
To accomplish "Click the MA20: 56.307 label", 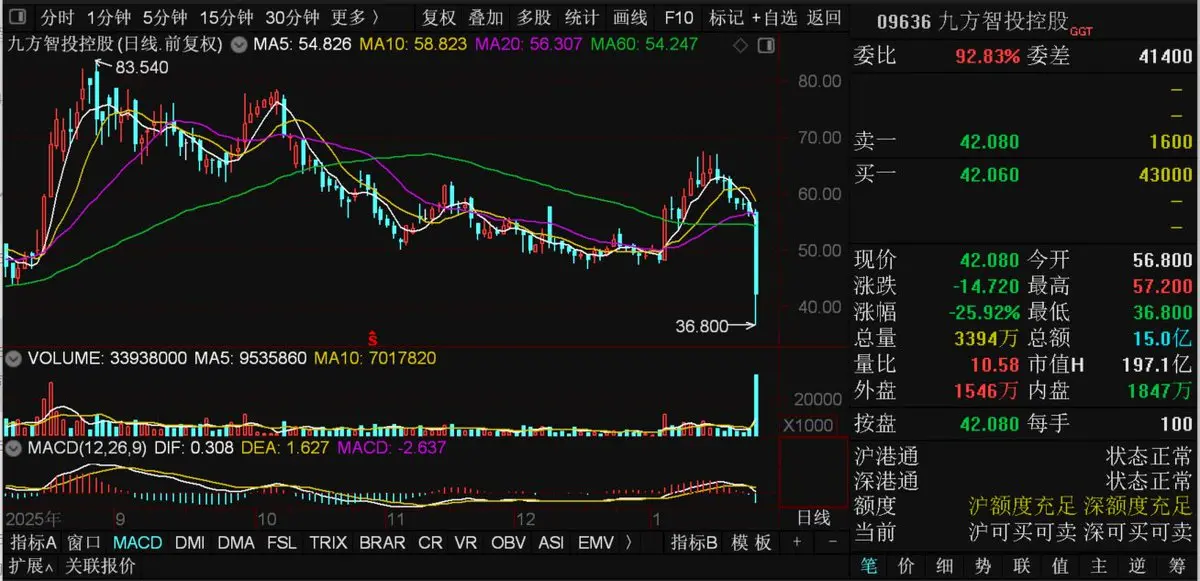I will (528, 45).
